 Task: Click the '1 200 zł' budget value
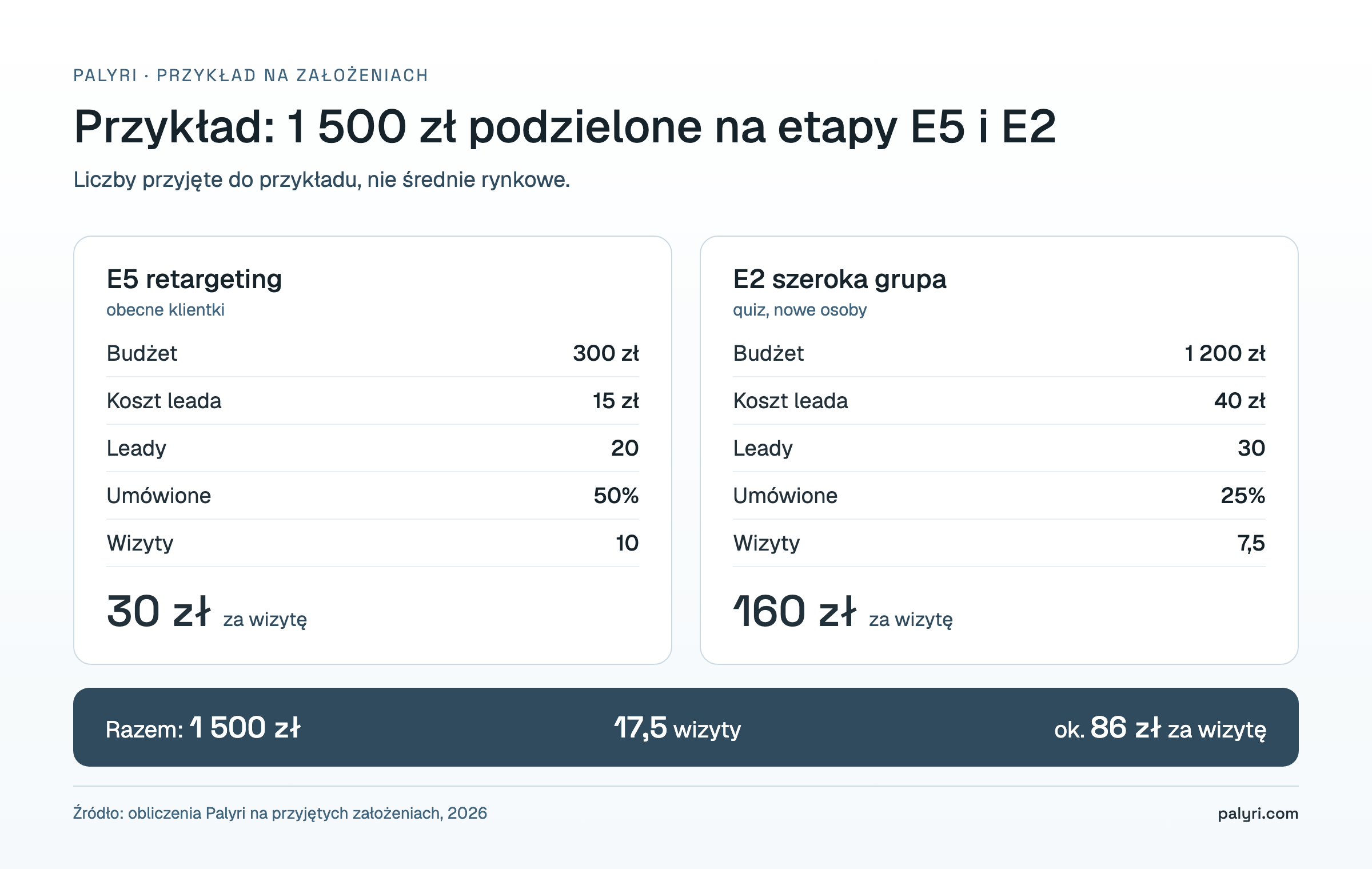[1225, 353]
